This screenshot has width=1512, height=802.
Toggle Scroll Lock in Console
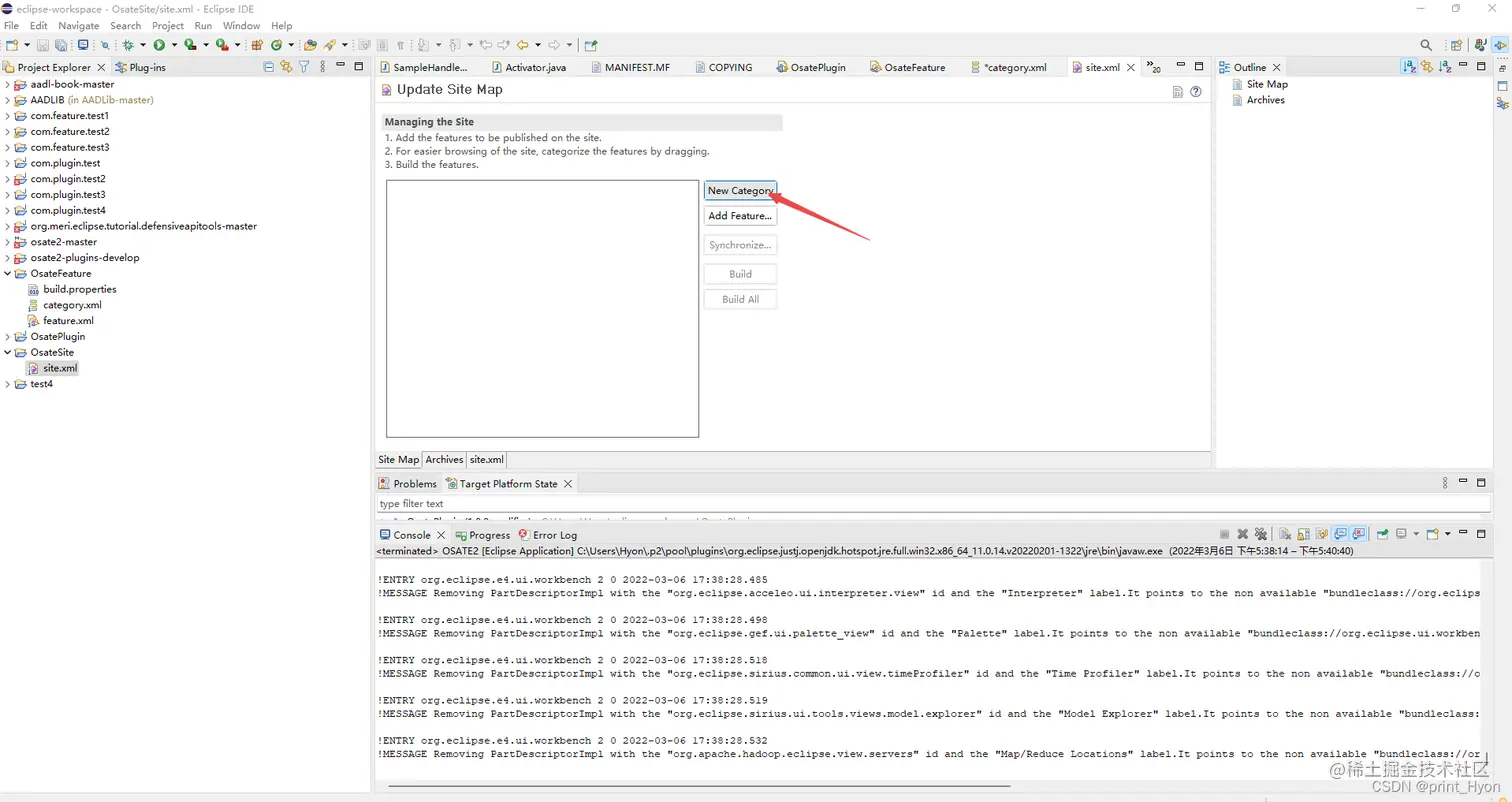[x=1303, y=535]
